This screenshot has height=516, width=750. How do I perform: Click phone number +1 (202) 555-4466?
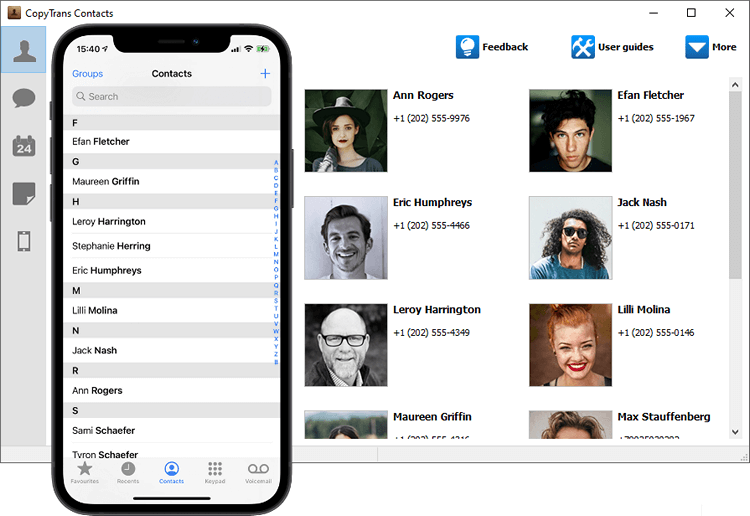click(431, 225)
